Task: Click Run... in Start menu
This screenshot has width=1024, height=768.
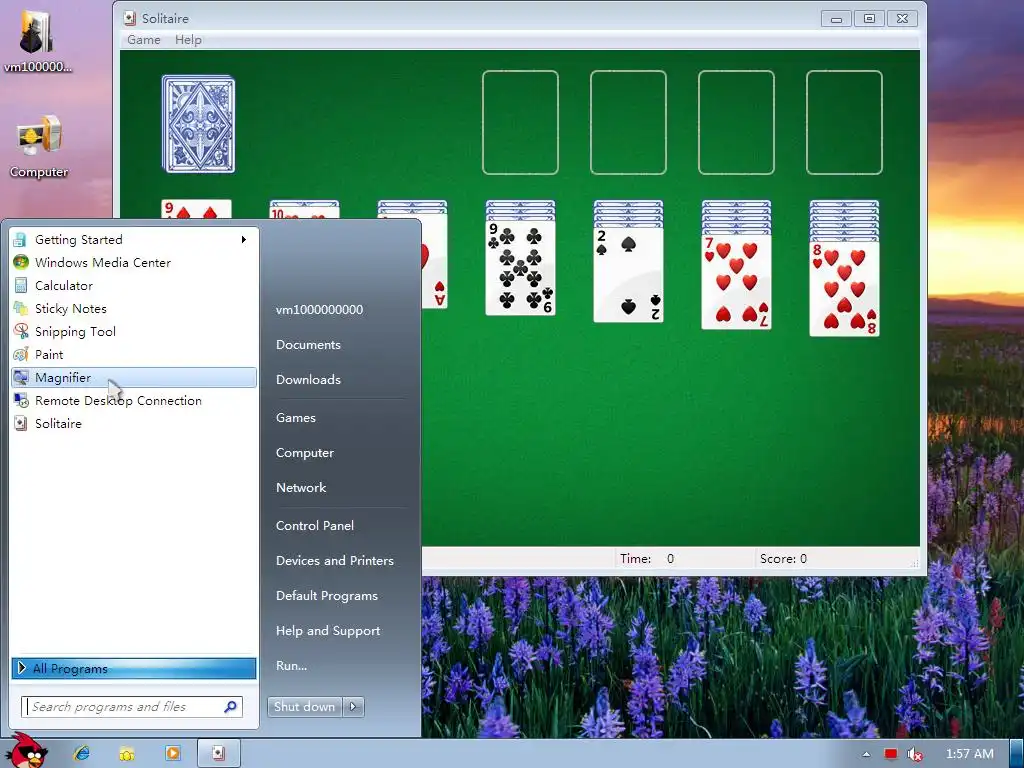Action: pyautogui.click(x=291, y=665)
